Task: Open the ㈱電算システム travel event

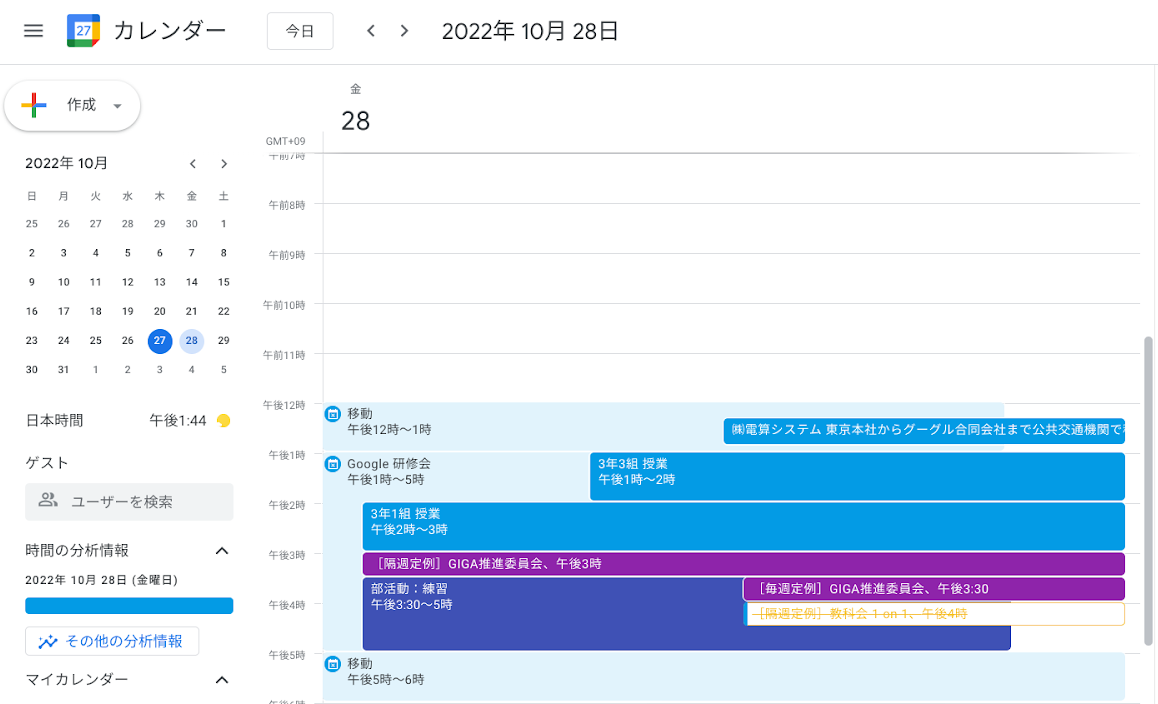Action: pos(924,430)
